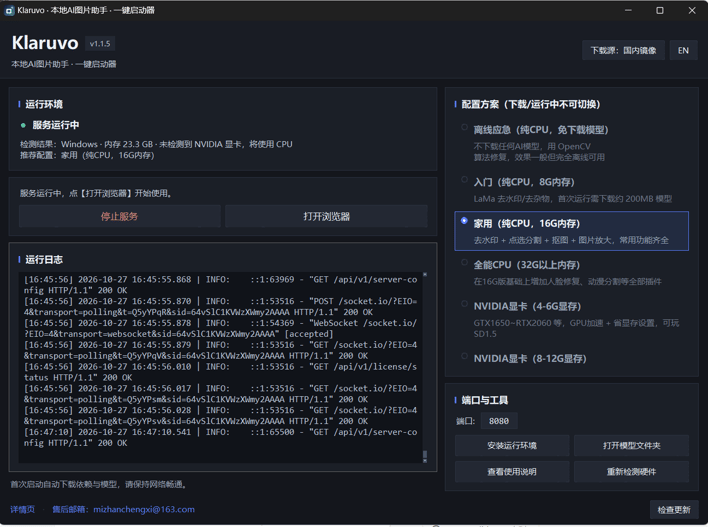Click 检查更新 button
This screenshot has height=527, width=708.
674,510
